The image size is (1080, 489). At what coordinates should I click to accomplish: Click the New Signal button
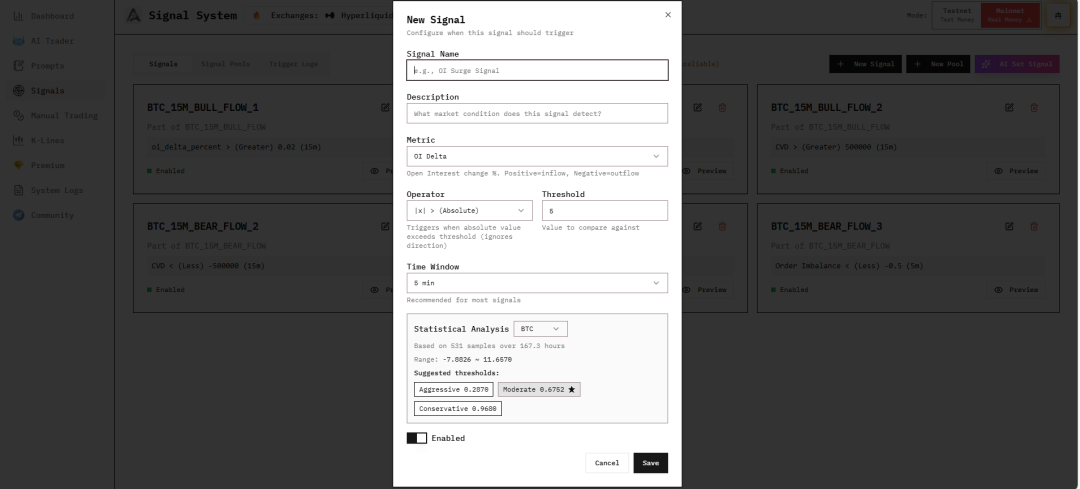(865, 64)
